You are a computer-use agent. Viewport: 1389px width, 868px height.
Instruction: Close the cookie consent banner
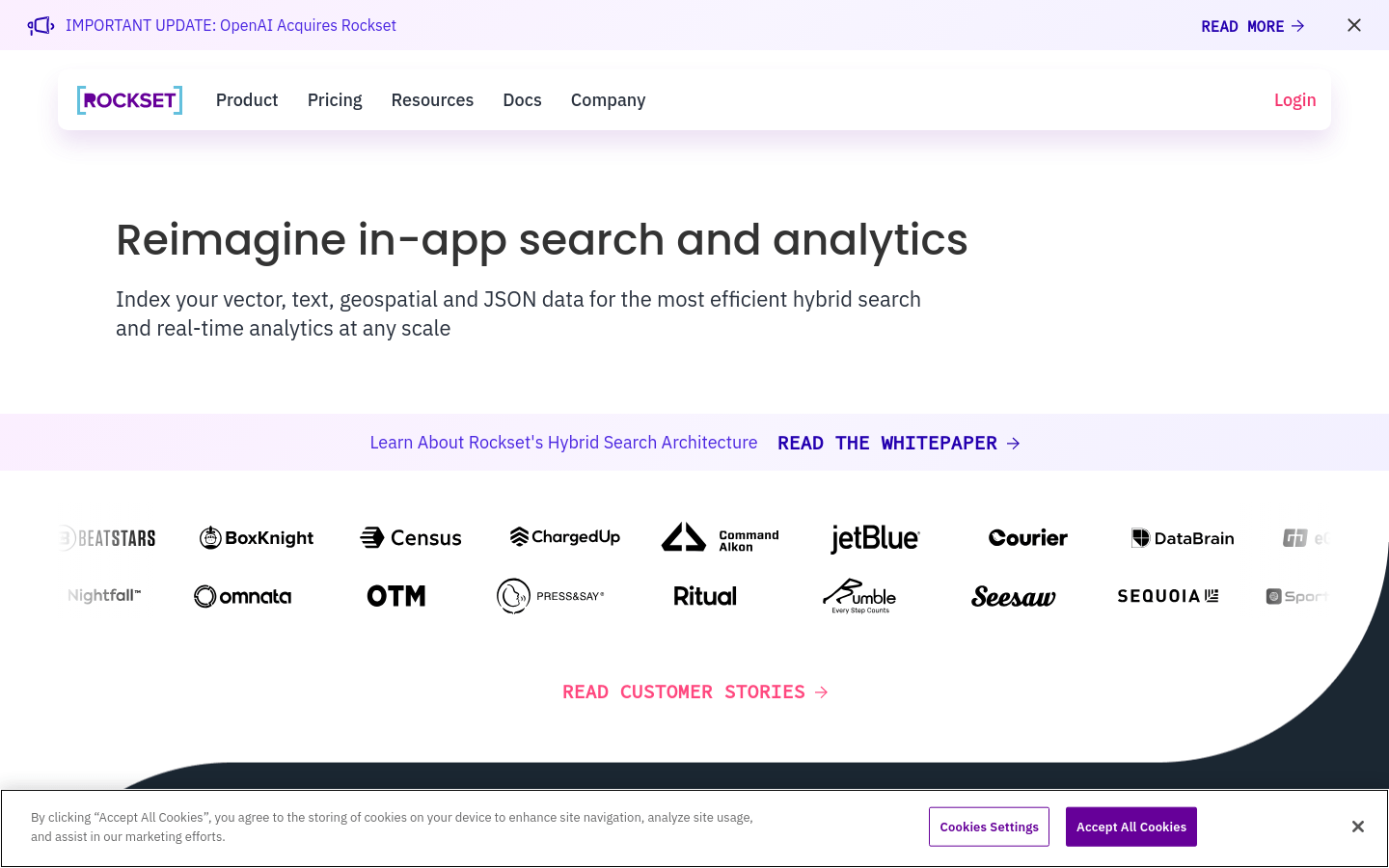click(x=1357, y=827)
